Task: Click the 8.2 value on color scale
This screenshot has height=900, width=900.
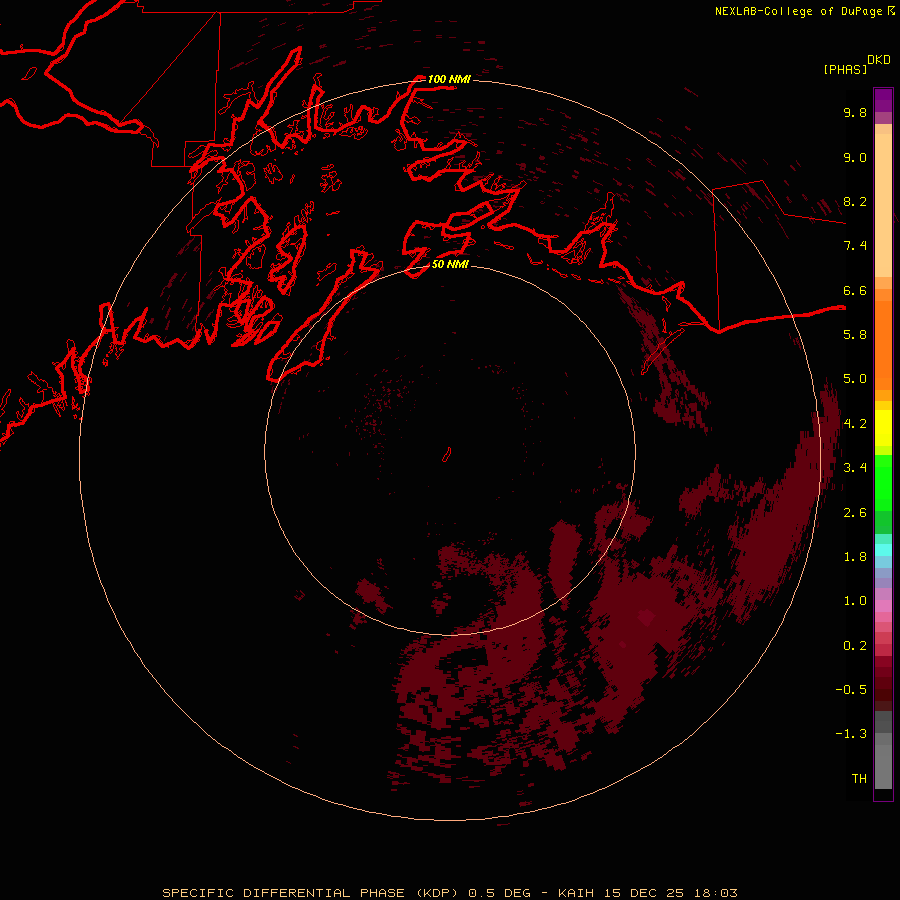Action: (x=855, y=201)
